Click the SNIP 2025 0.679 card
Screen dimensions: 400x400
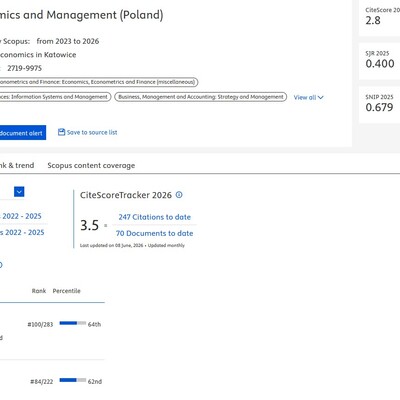(379, 105)
